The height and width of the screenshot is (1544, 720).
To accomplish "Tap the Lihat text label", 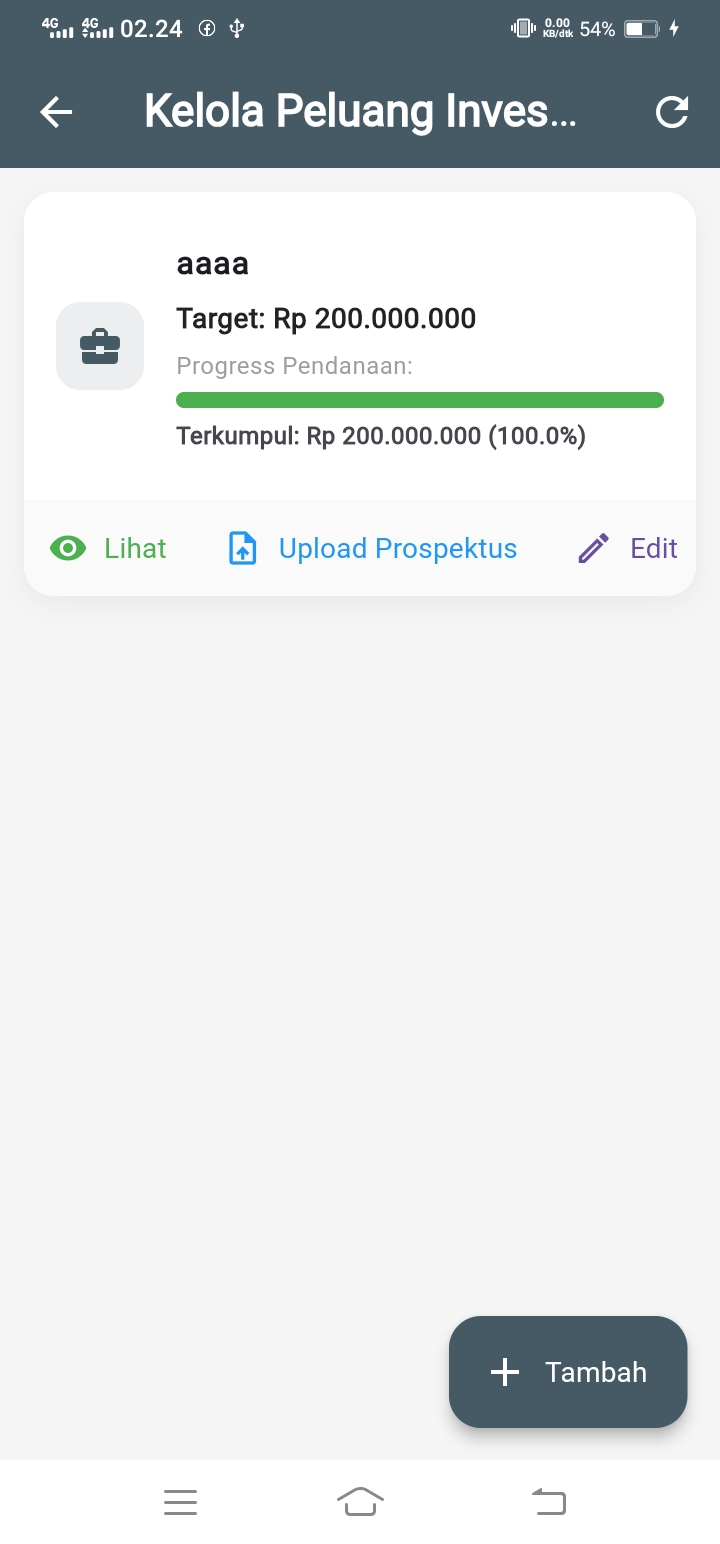I will pyautogui.click(x=135, y=548).
